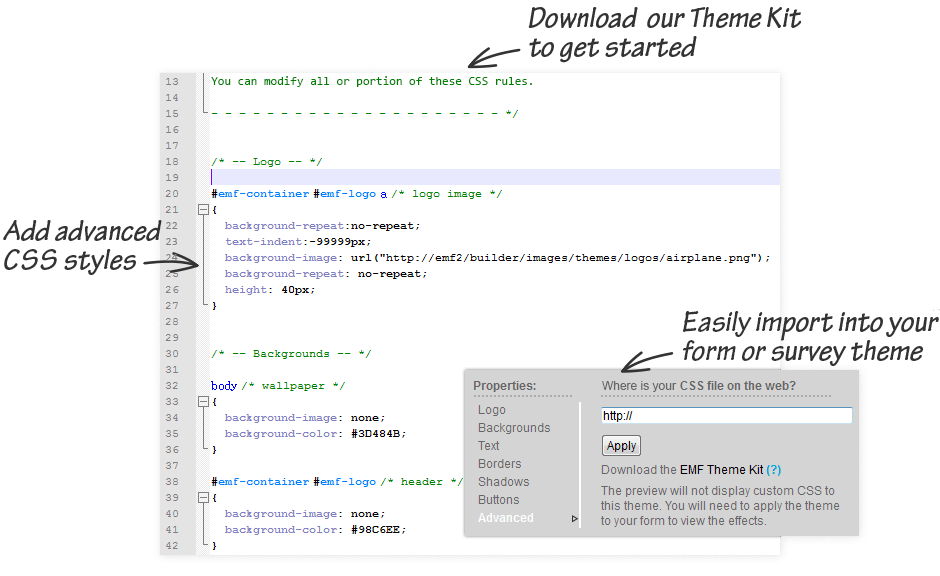Click the highlighted empty line 19
Image resolution: width=940 pixels, height=576 pixels.
tap(495, 177)
